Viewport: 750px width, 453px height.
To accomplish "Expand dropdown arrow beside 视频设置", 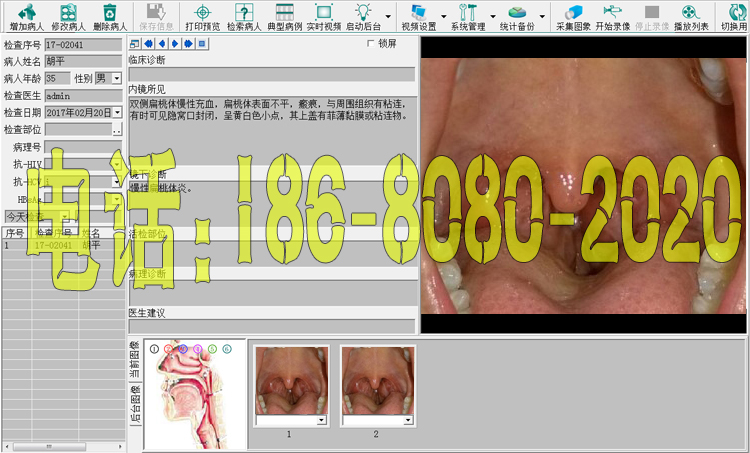I will click(x=443, y=17).
